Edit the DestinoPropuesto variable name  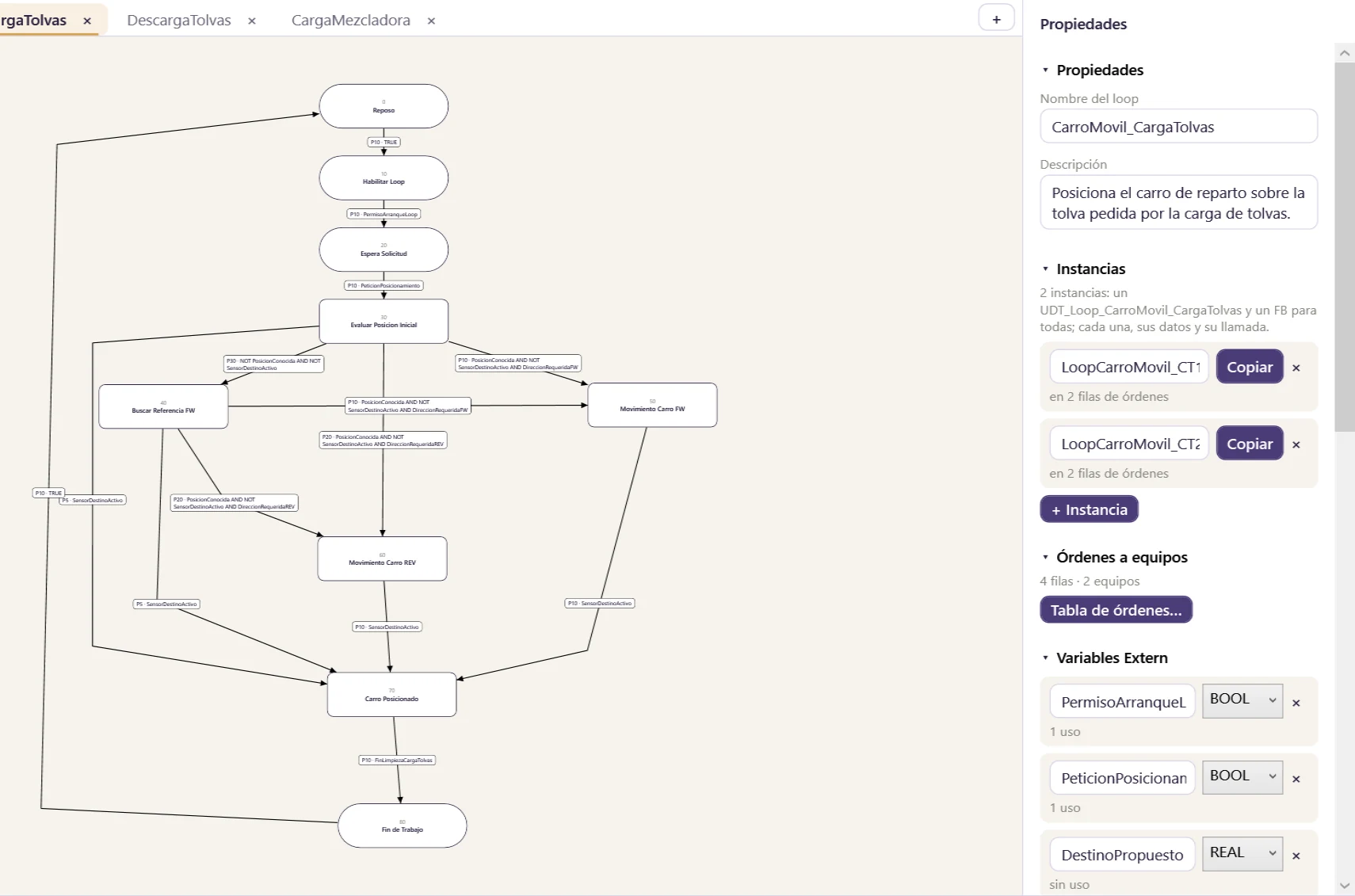pyautogui.click(x=1123, y=855)
